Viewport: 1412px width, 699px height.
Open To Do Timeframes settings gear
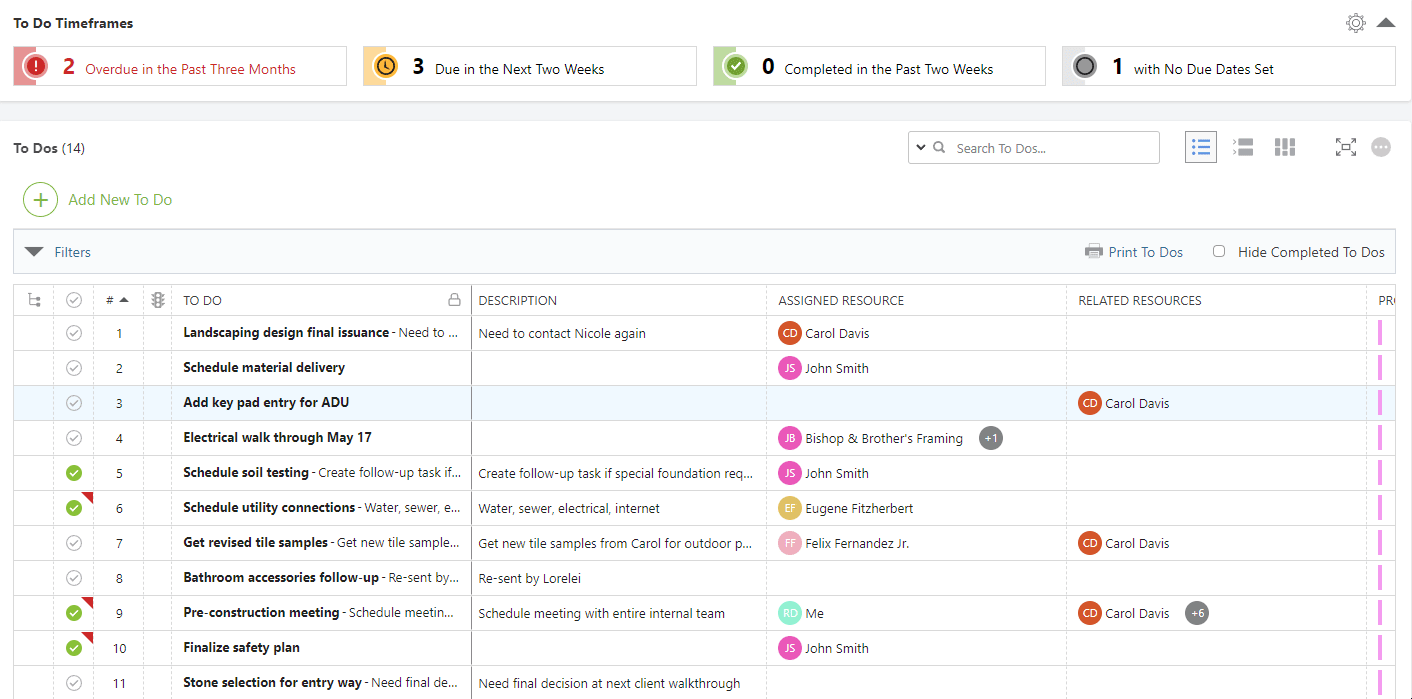pyautogui.click(x=1355, y=22)
